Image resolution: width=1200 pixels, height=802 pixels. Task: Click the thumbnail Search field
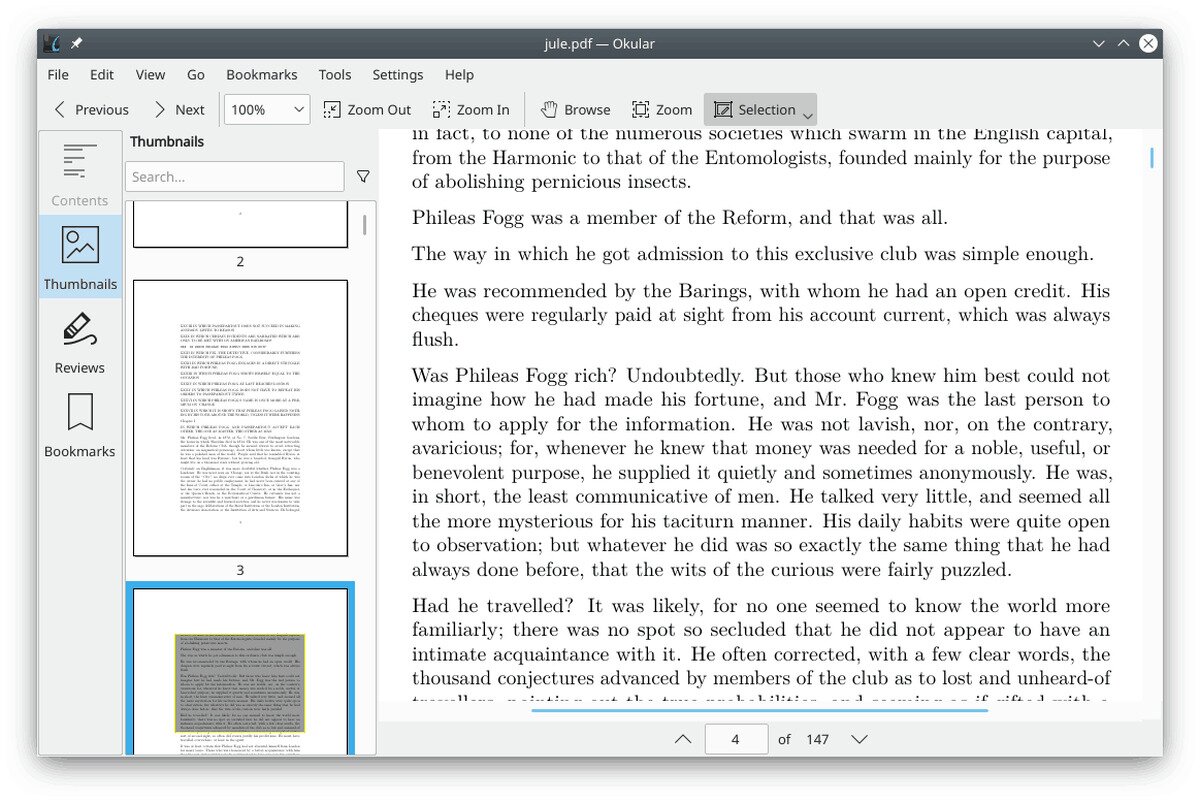(235, 176)
